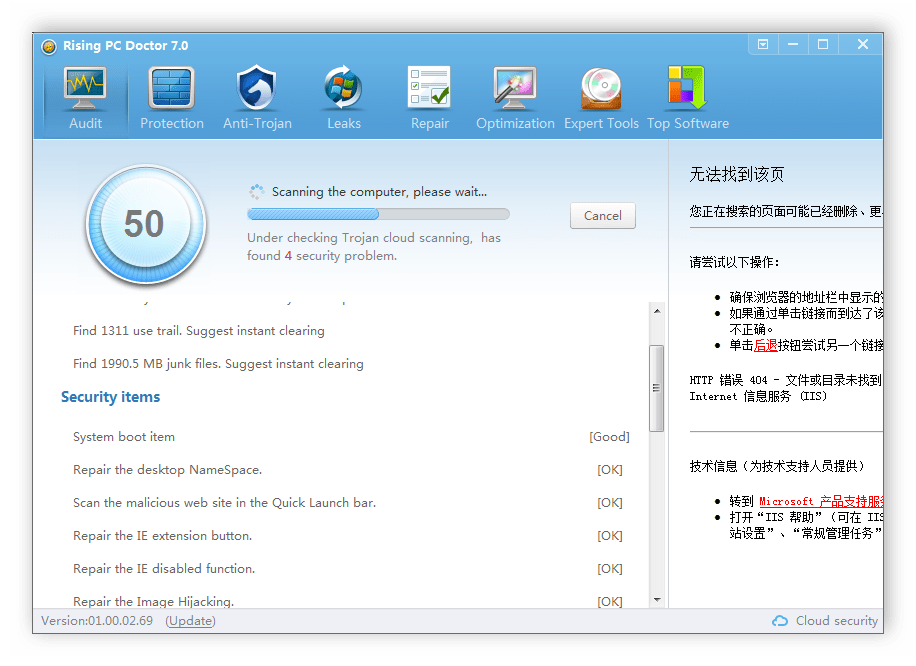Open Expert Tools disc icon
This screenshot has height=666, width=916.
601,89
